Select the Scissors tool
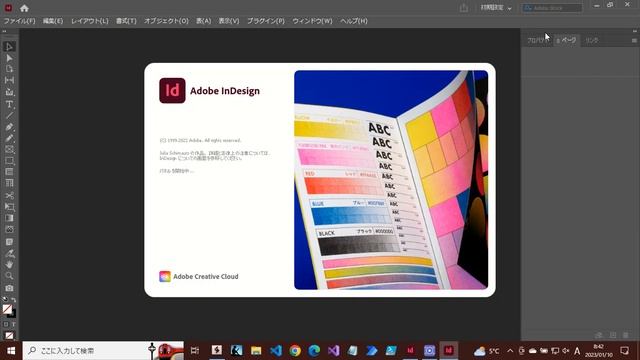 click(x=9, y=196)
